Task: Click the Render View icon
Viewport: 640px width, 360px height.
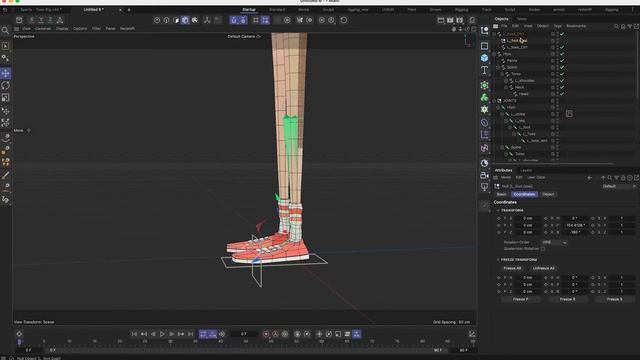Action: coord(440,20)
